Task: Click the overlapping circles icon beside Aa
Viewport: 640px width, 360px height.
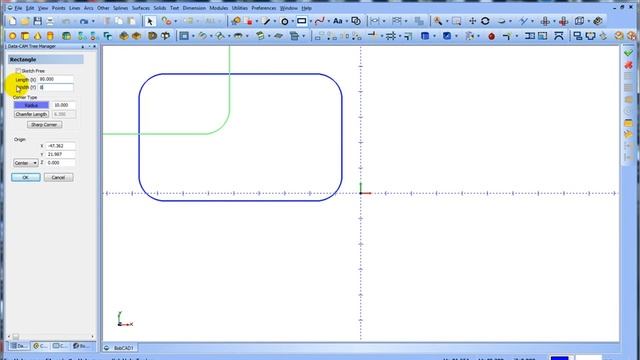Action: click(x=356, y=21)
